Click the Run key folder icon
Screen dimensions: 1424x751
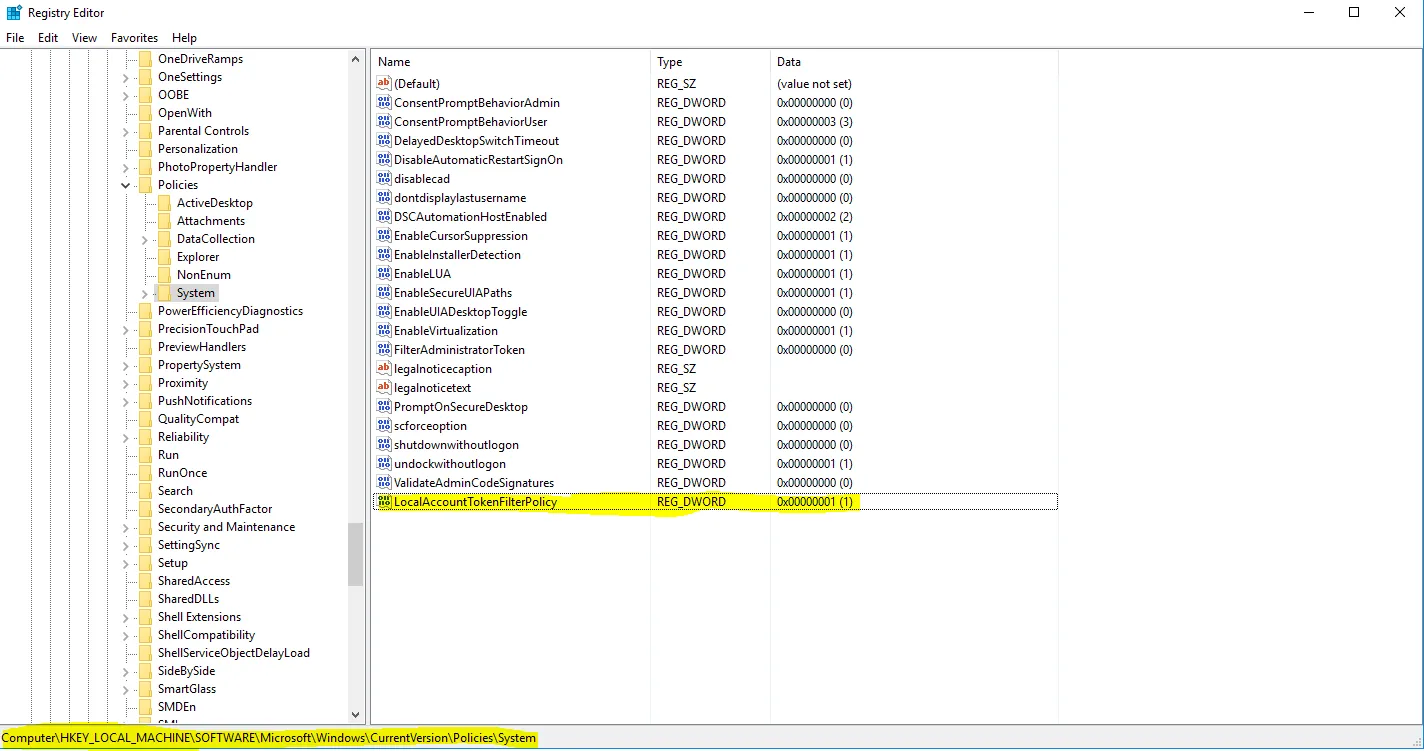pyautogui.click(x=145, y=455)
